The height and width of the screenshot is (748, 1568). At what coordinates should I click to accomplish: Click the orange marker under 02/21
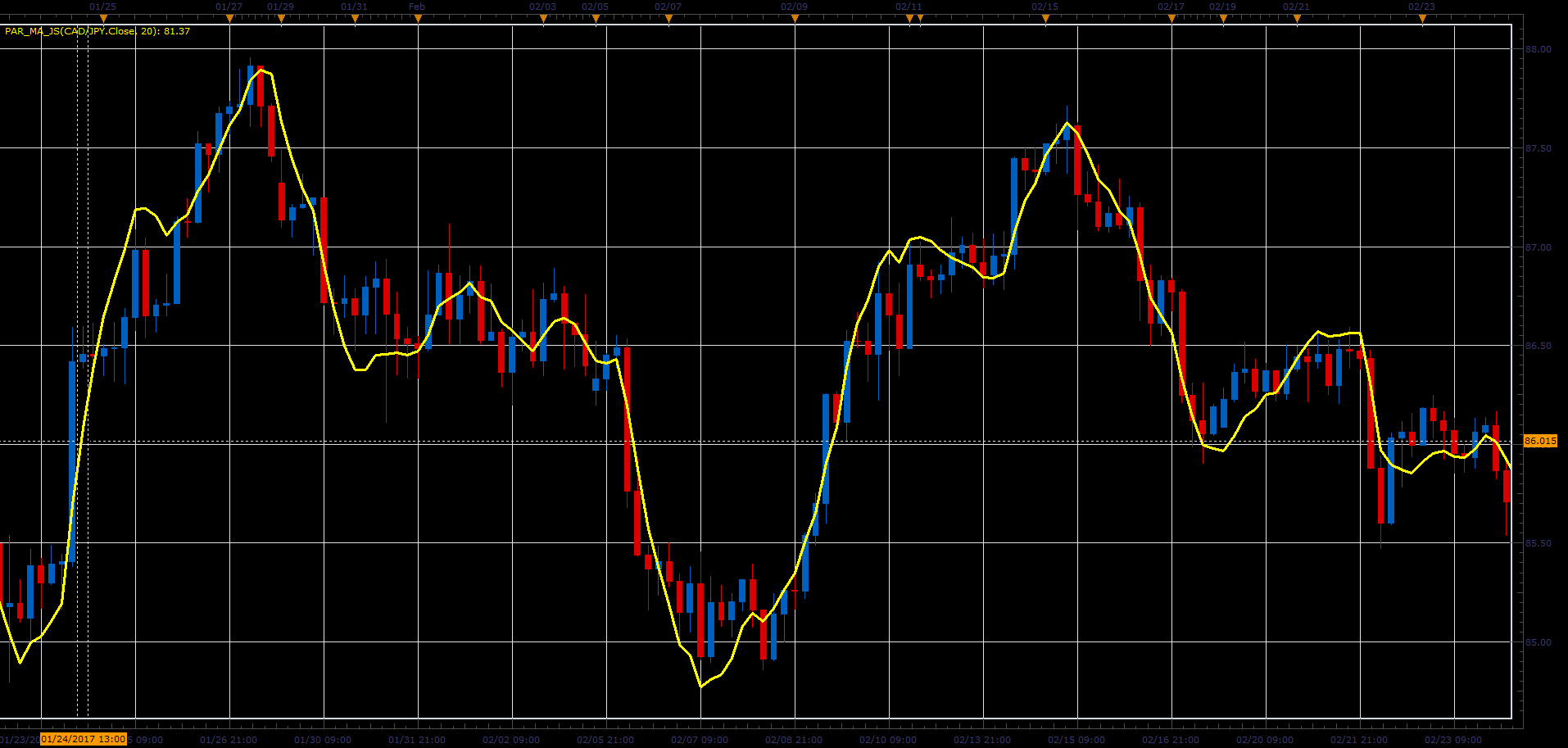[x=1297, y=19]
